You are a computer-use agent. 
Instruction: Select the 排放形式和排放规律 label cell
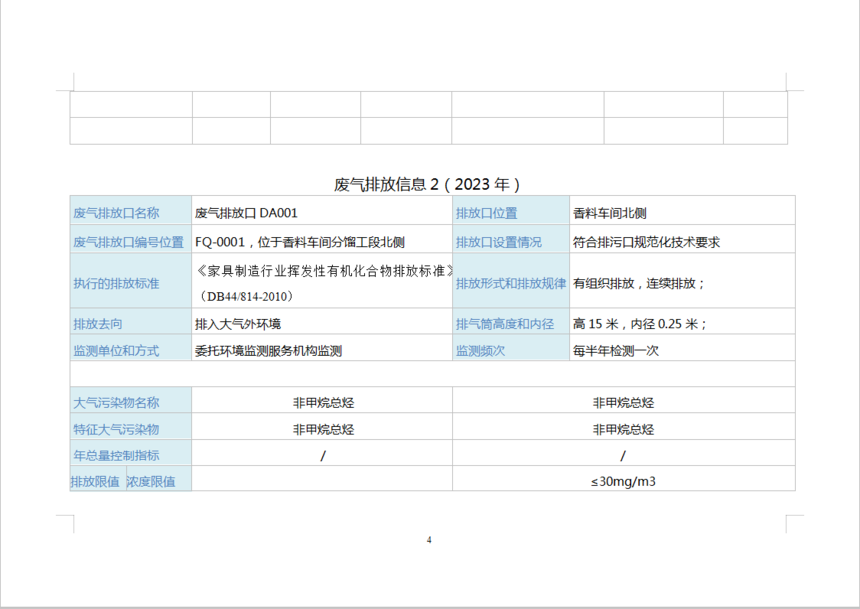pyautogui.click(x=511, y=283)
